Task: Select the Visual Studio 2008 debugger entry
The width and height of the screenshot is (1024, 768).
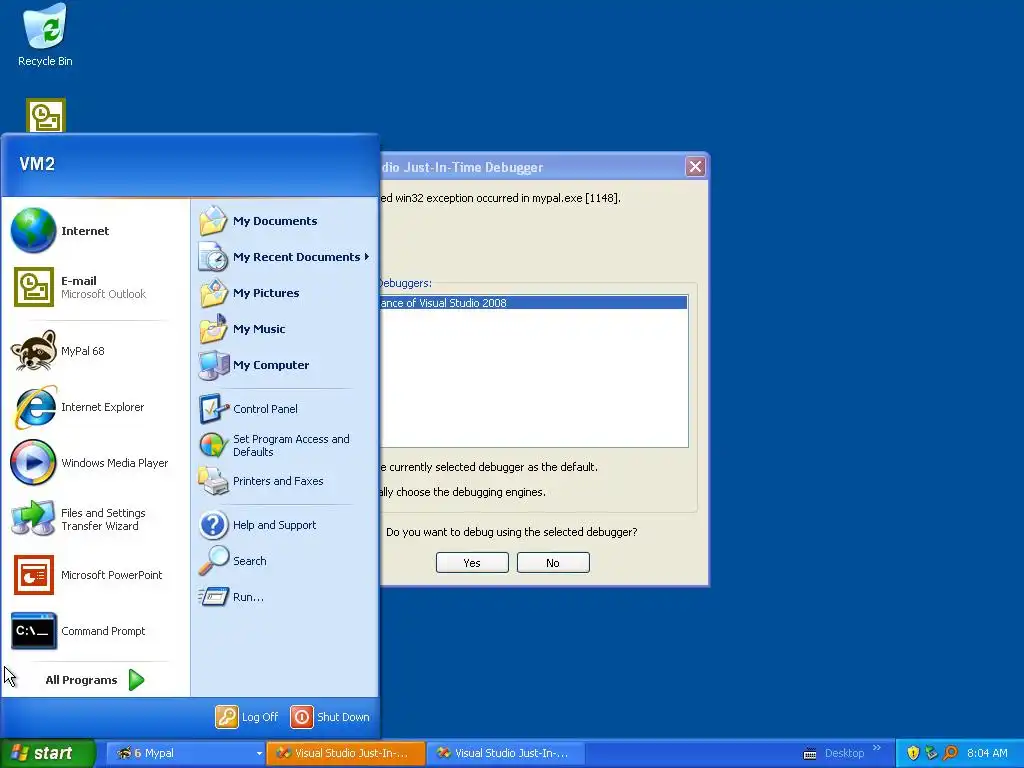Action: 534,303
